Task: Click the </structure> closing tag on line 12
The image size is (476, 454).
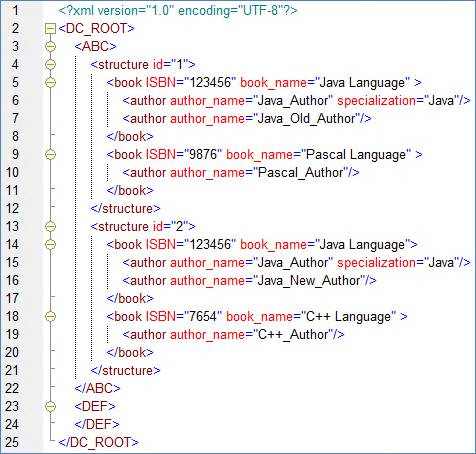Action: coord(125,209)
